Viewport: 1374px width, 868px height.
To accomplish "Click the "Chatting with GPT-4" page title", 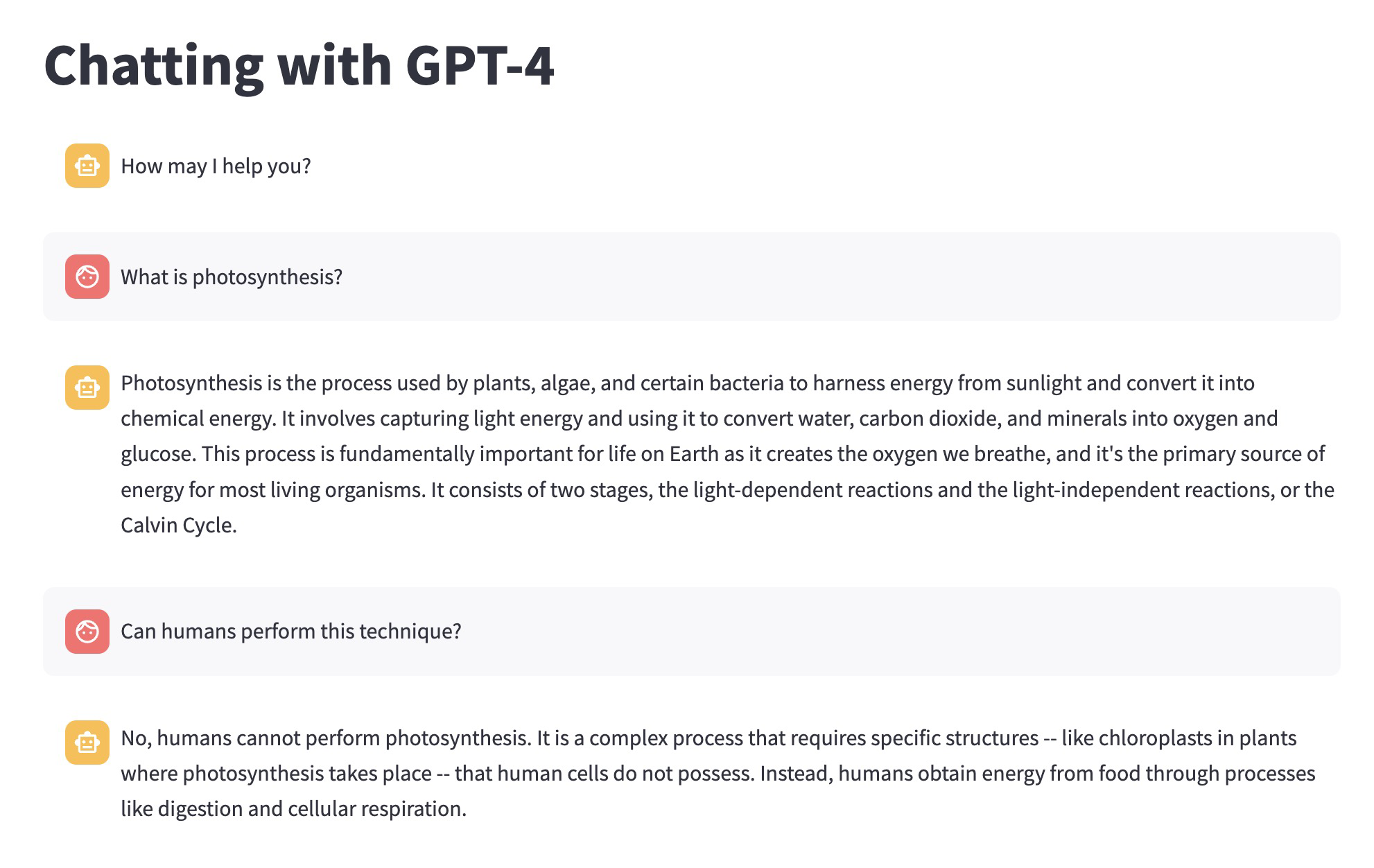I will pyautogui.click(x=299, y=66).
